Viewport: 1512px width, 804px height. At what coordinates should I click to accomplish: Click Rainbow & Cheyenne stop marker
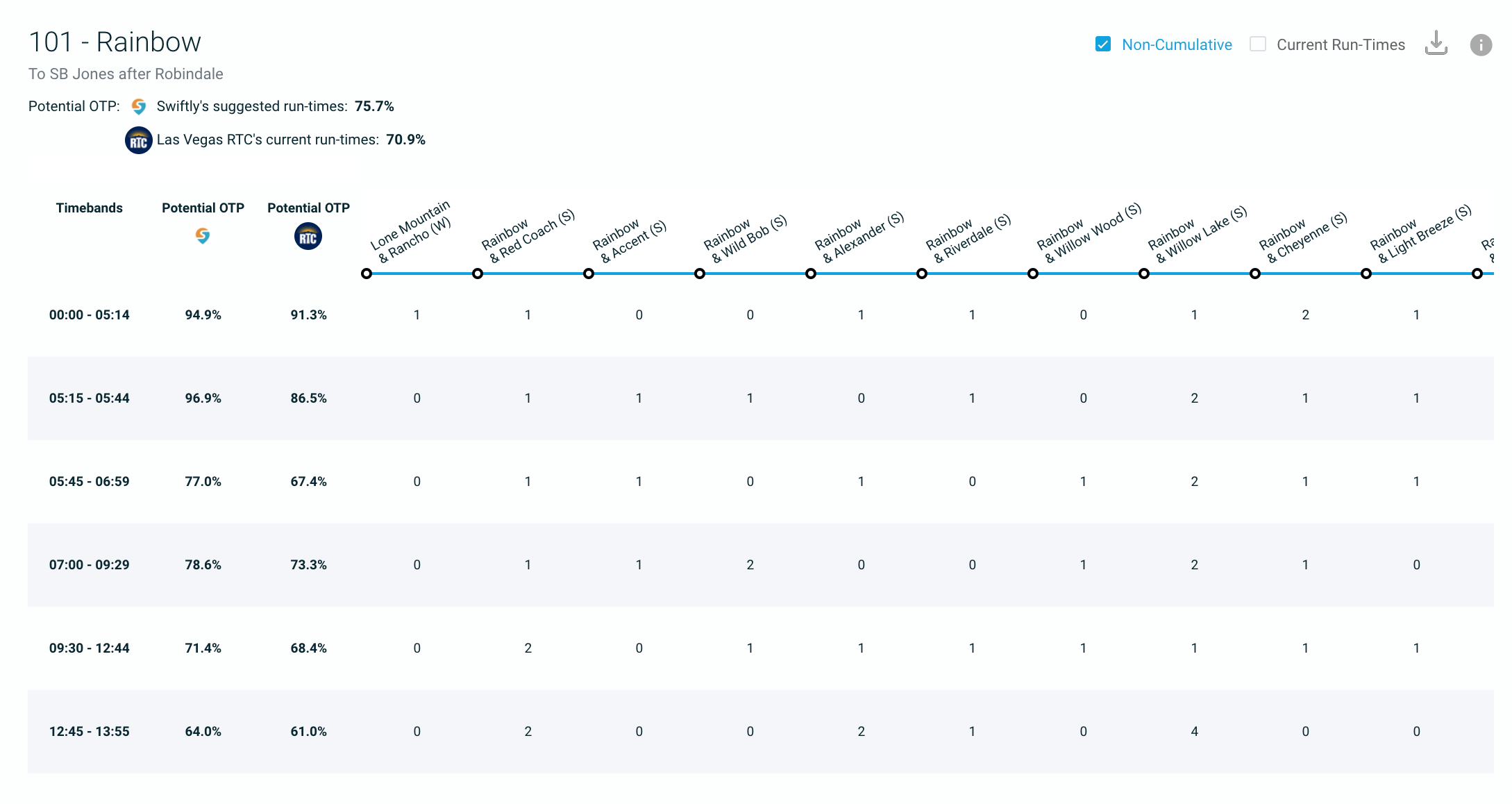pyautogui.click(x=1255, y=274)
